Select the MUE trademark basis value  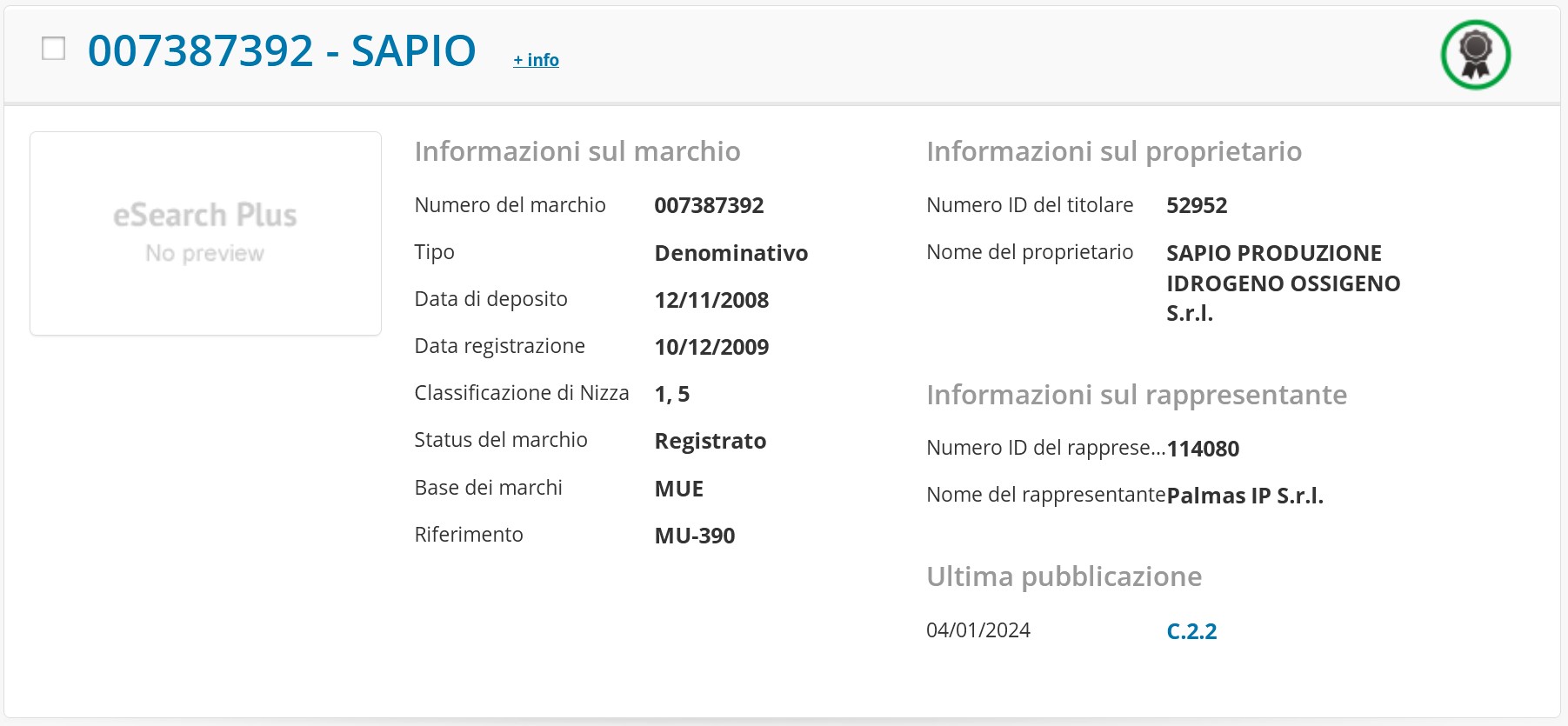tap(679, 489)
